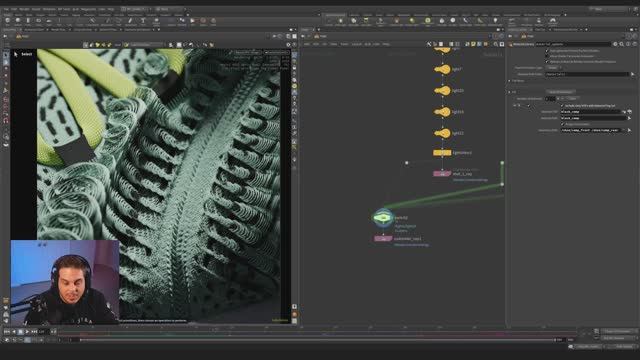Open the Render menu

[x=24, y=9]
